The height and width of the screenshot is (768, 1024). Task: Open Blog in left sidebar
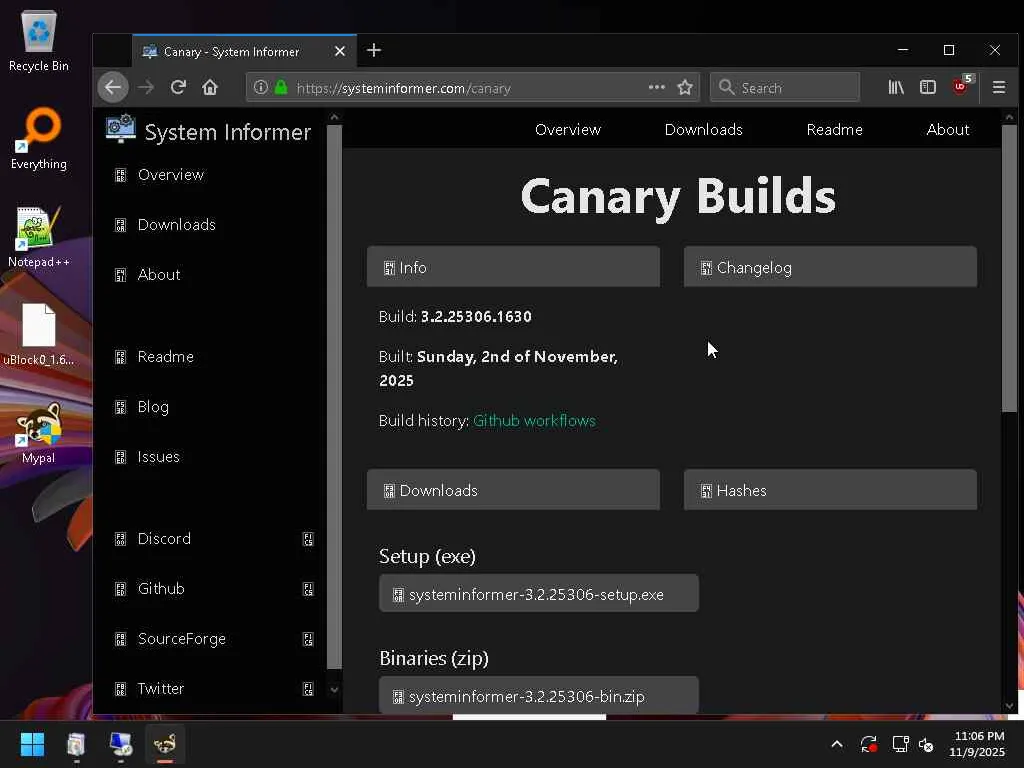153,407
